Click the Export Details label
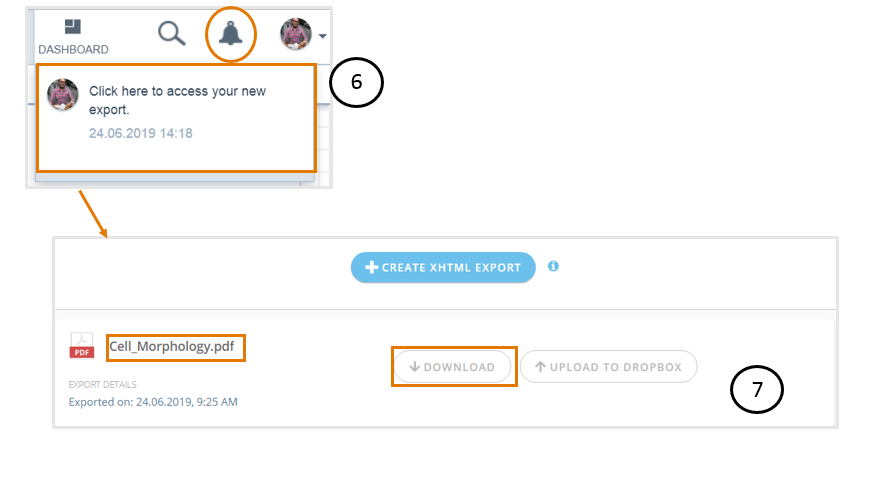The image size is (886, 492). pyautogui.click(x=102, y=385)
